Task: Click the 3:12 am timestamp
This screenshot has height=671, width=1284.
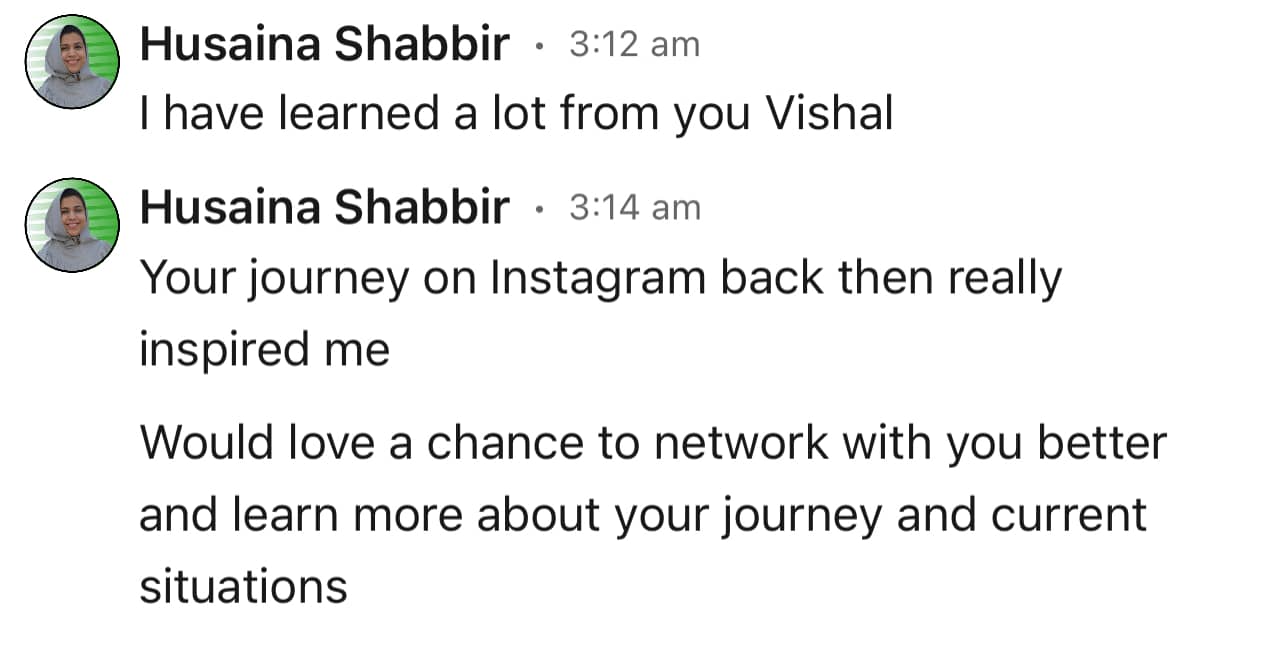Action: click(x=634, y=45)
